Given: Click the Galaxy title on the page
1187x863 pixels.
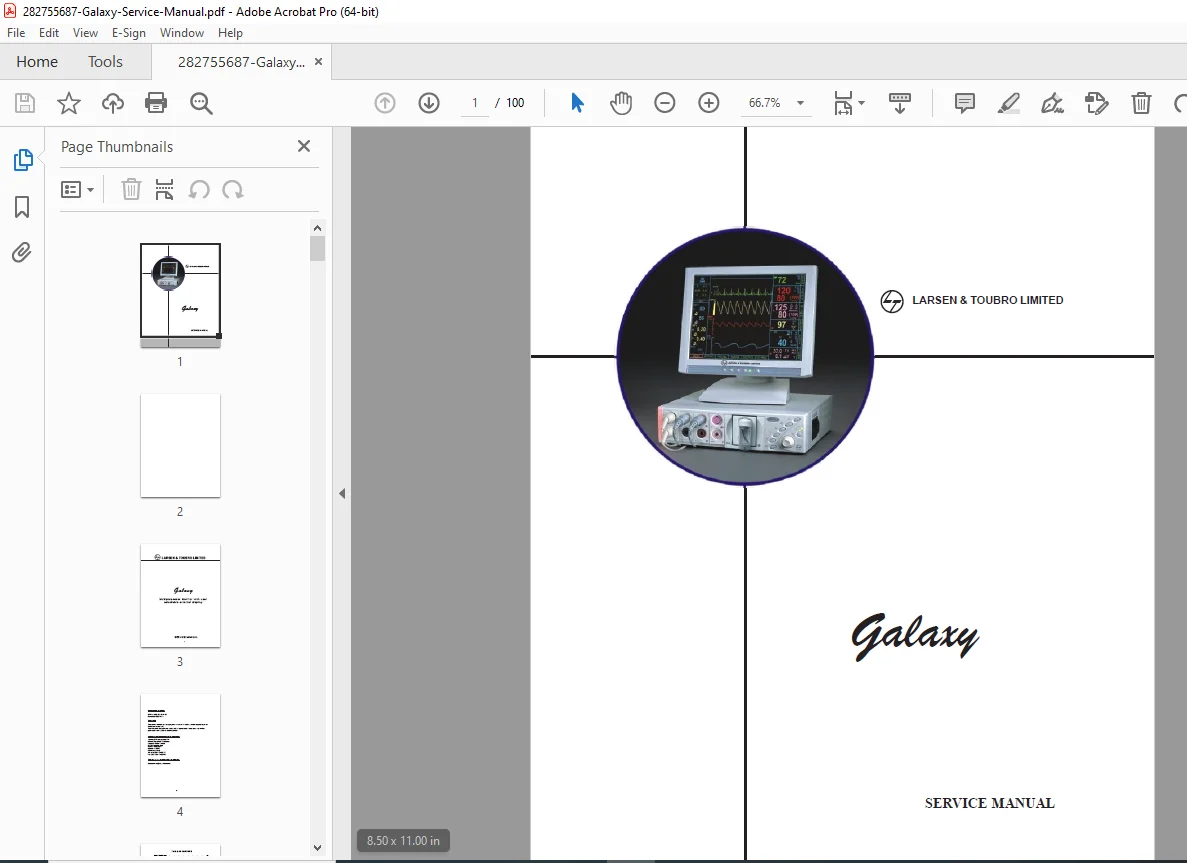Looking at the screenshot, I should 915,636.
